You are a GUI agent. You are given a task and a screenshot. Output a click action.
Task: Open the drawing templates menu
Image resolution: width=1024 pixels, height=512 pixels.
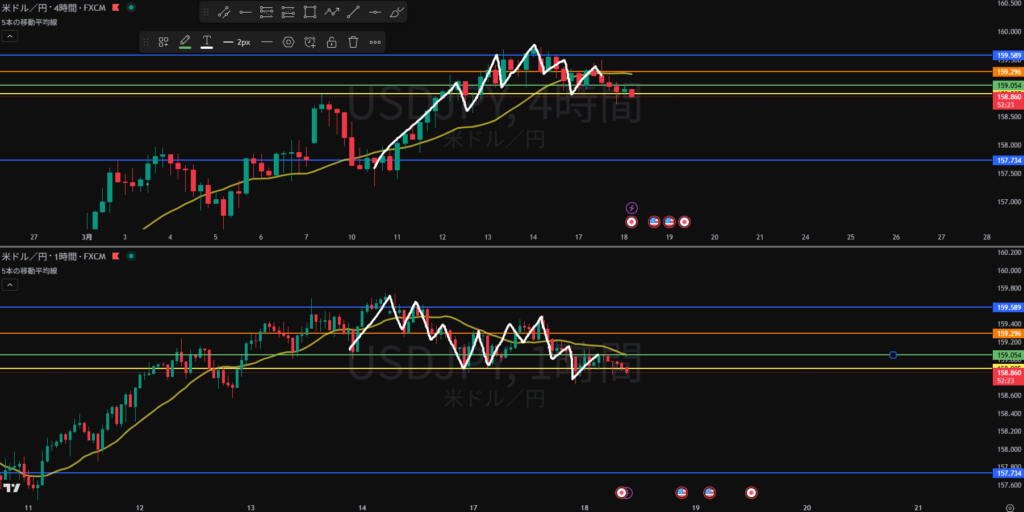(163, 42)
